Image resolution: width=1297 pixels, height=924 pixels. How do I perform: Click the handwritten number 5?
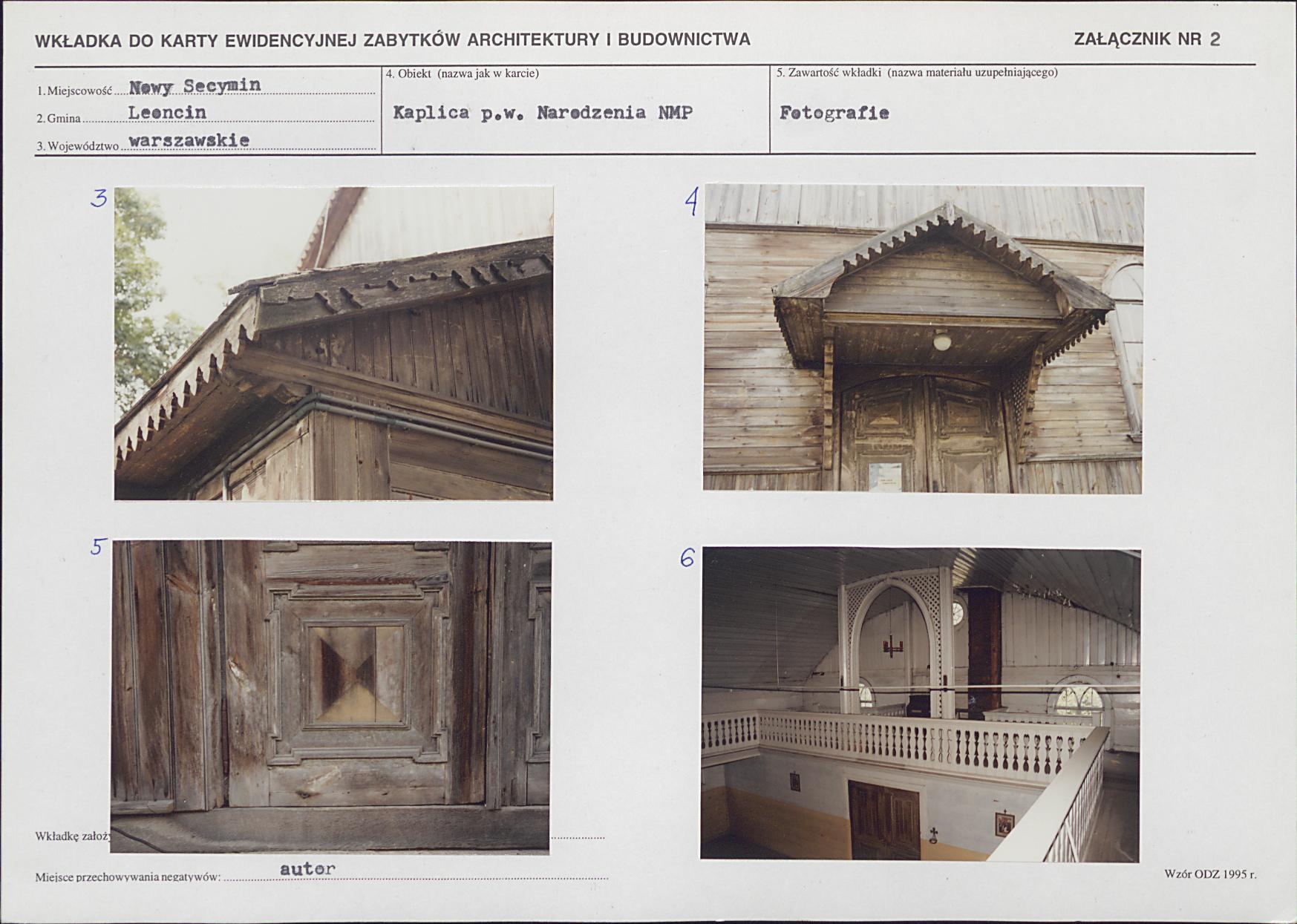99,547
